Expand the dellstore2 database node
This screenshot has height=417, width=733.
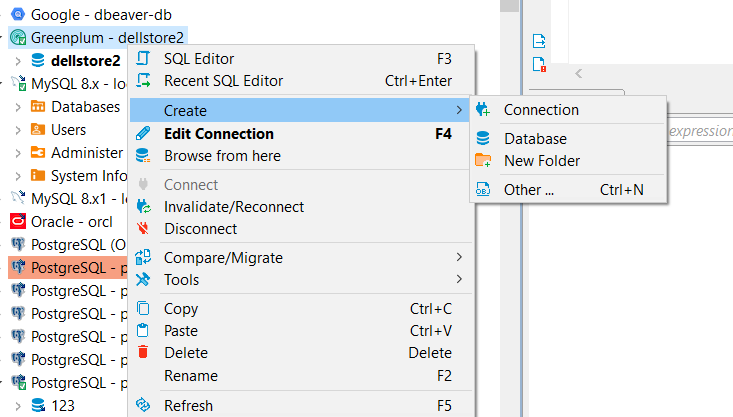(18, 61)
